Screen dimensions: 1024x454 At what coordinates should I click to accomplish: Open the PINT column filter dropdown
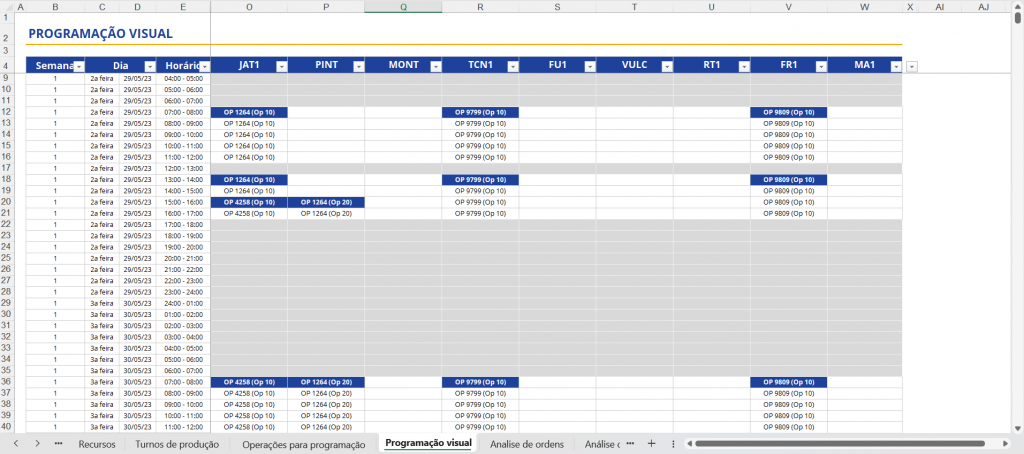point(357,66)
